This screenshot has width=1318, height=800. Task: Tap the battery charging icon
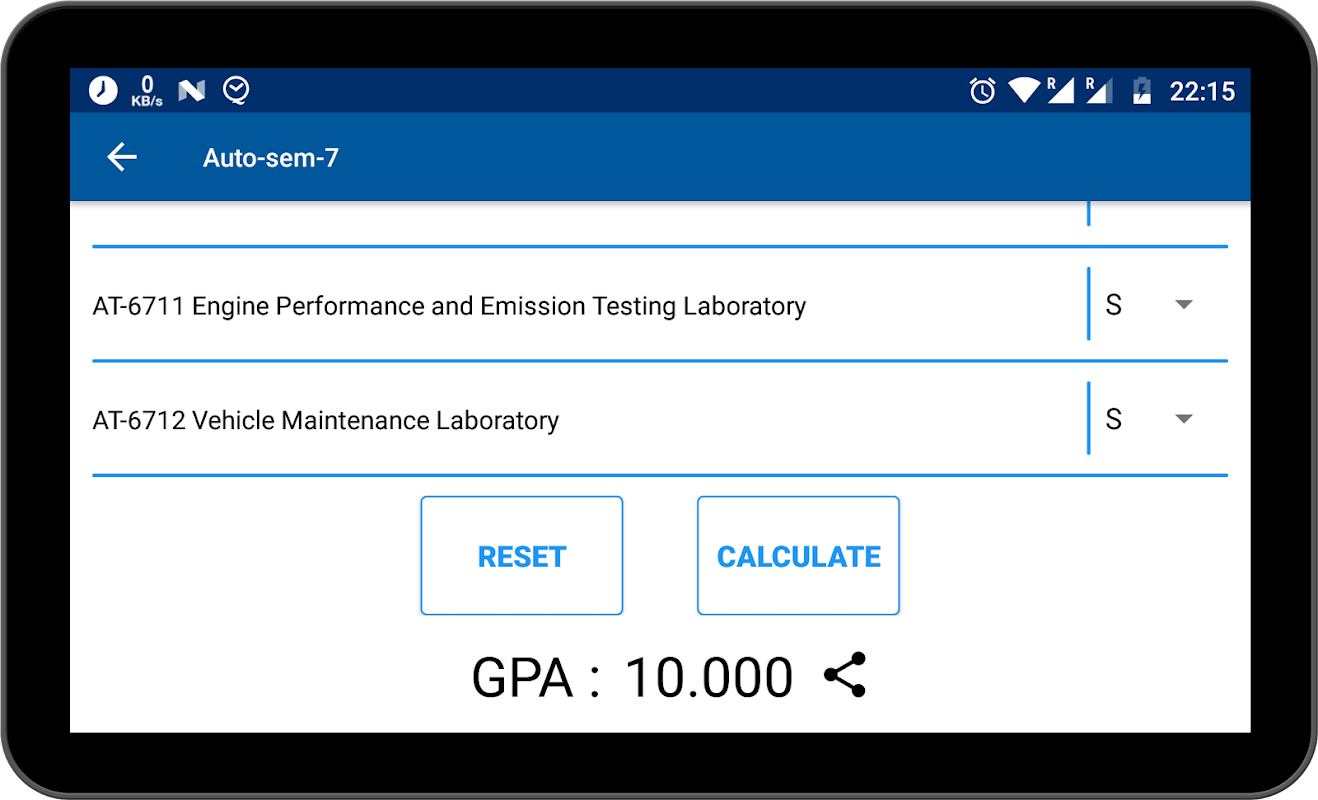tap(1141, 91)
